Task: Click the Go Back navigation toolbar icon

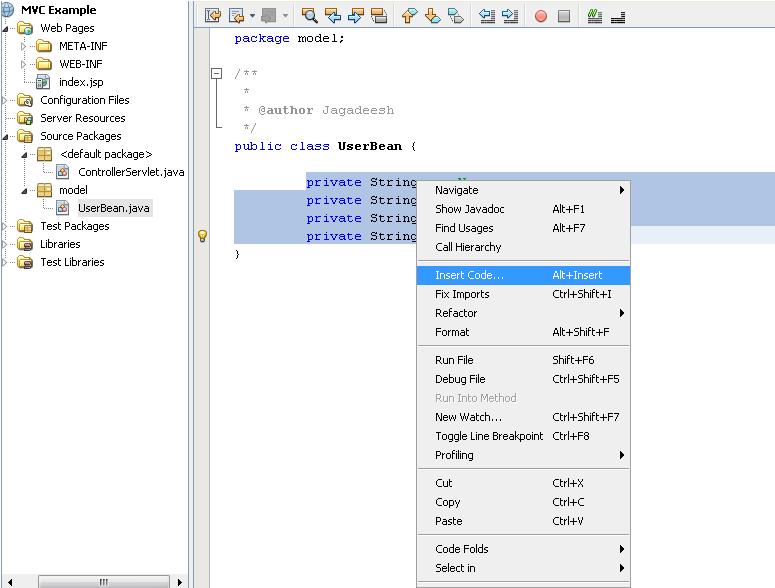Action: pos(237,16)
